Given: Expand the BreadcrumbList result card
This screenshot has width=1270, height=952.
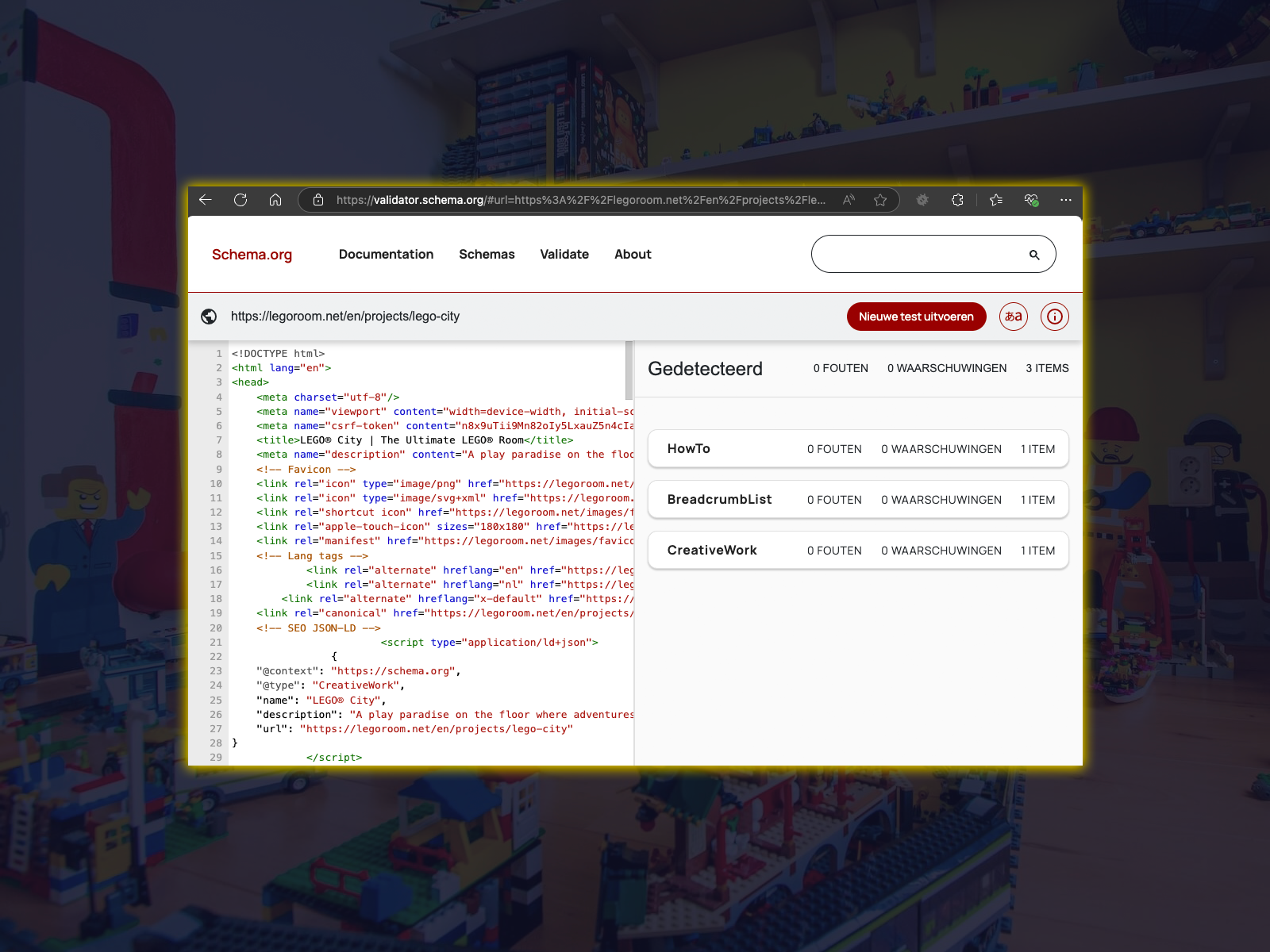Looking at the screenshot, I should pos(858,500).
